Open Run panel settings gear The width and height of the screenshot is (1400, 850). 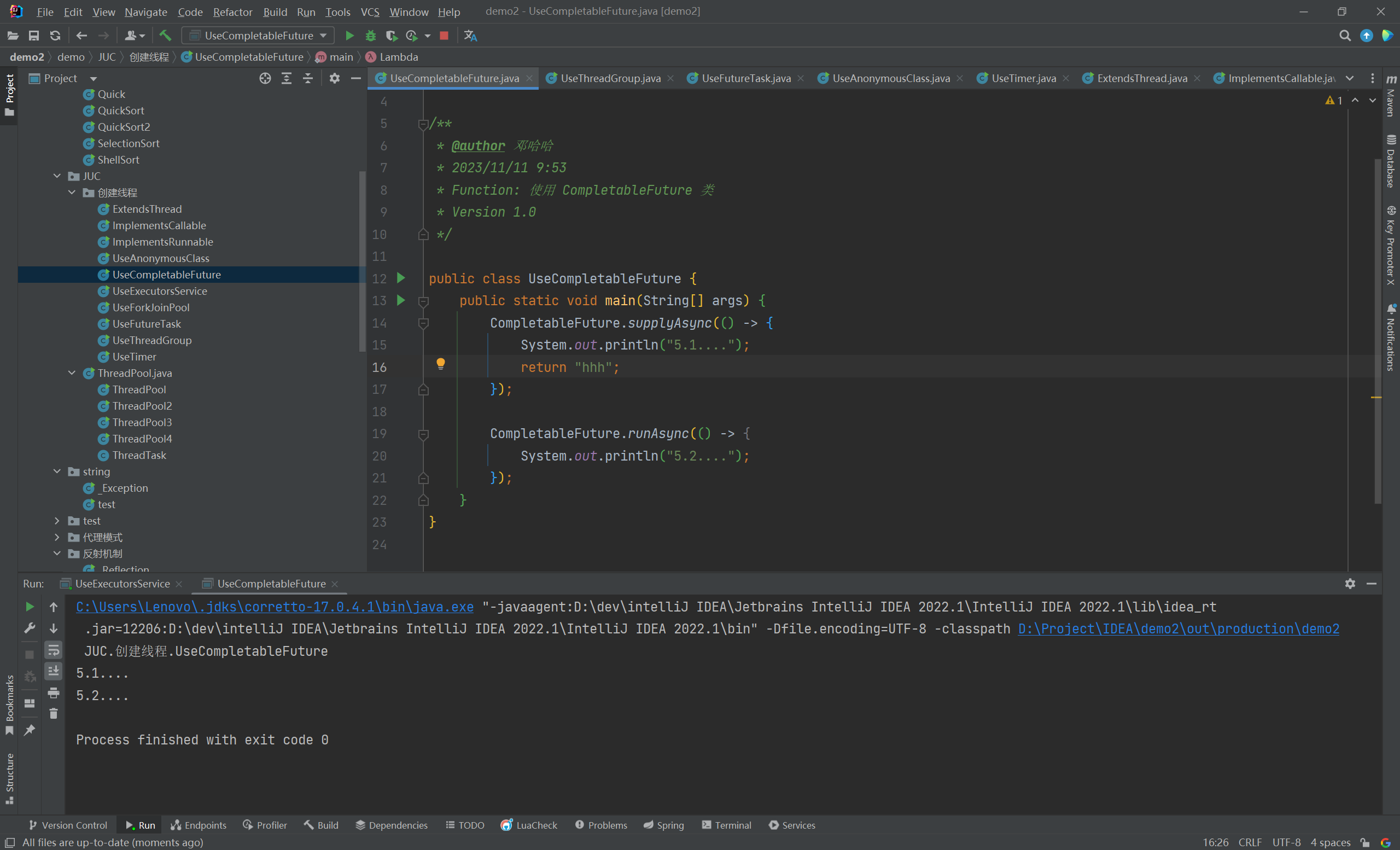point(1351,584)
